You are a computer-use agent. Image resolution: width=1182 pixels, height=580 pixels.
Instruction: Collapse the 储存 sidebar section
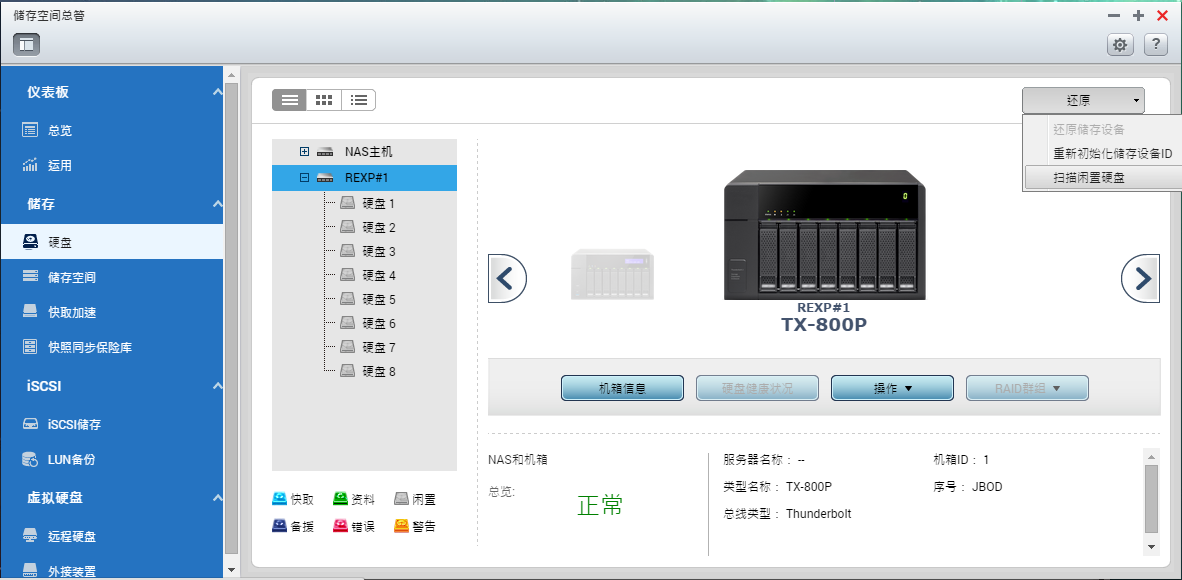click(217, 204)
